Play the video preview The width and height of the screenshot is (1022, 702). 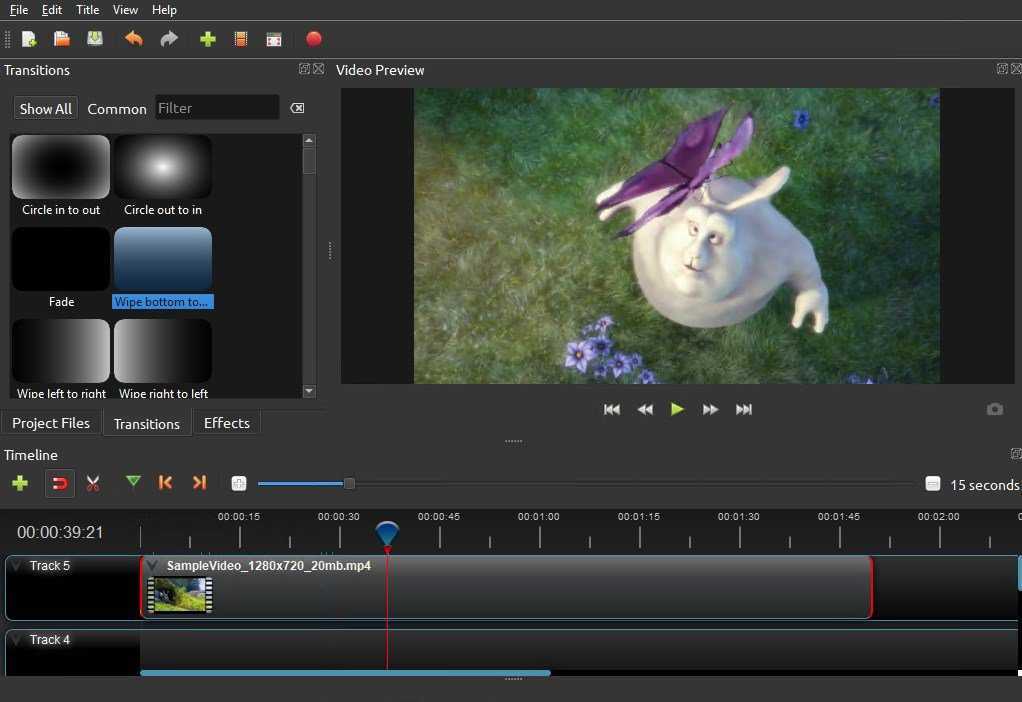click(677, 409)
